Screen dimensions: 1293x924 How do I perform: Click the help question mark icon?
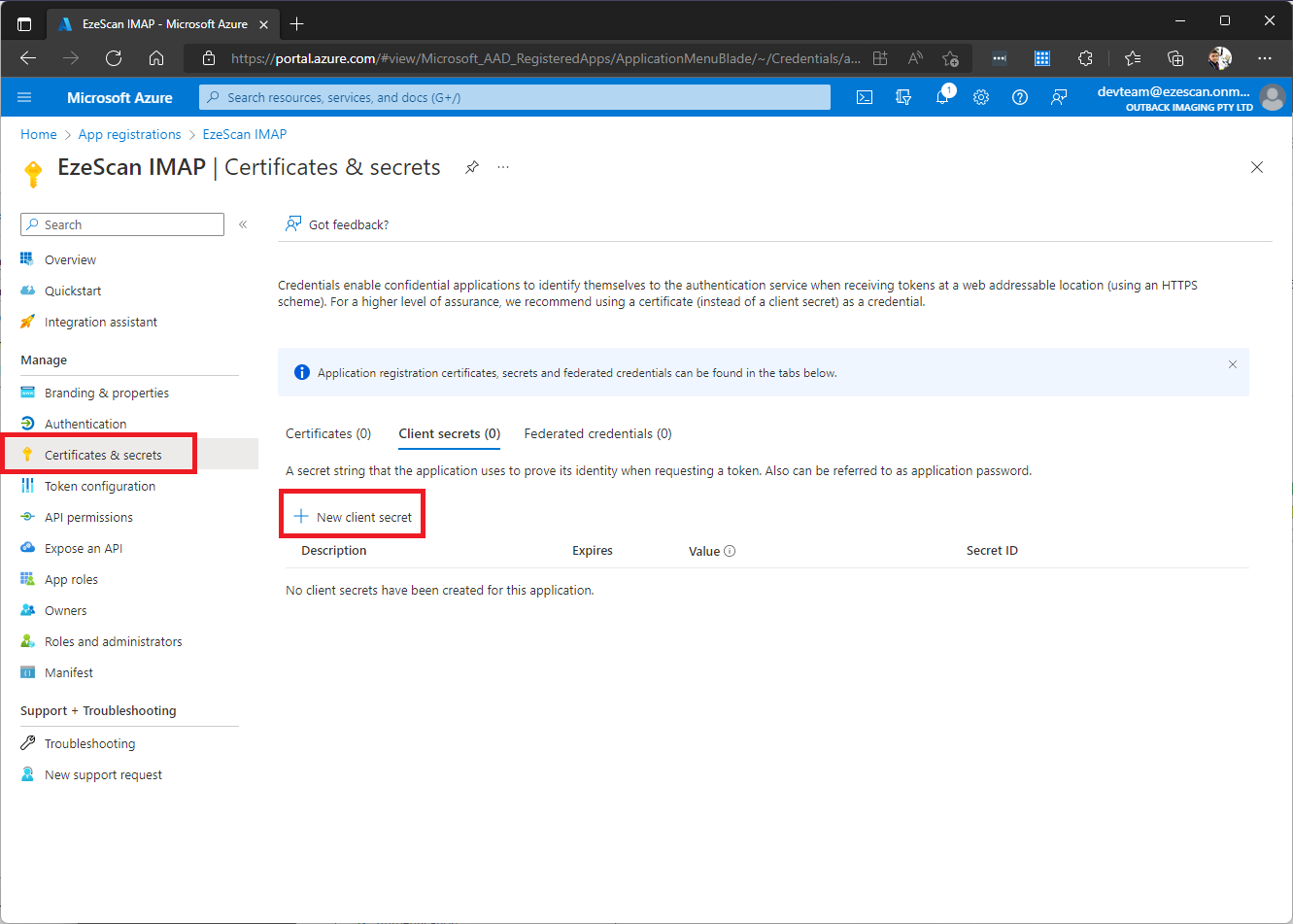tap(1019, 97)
